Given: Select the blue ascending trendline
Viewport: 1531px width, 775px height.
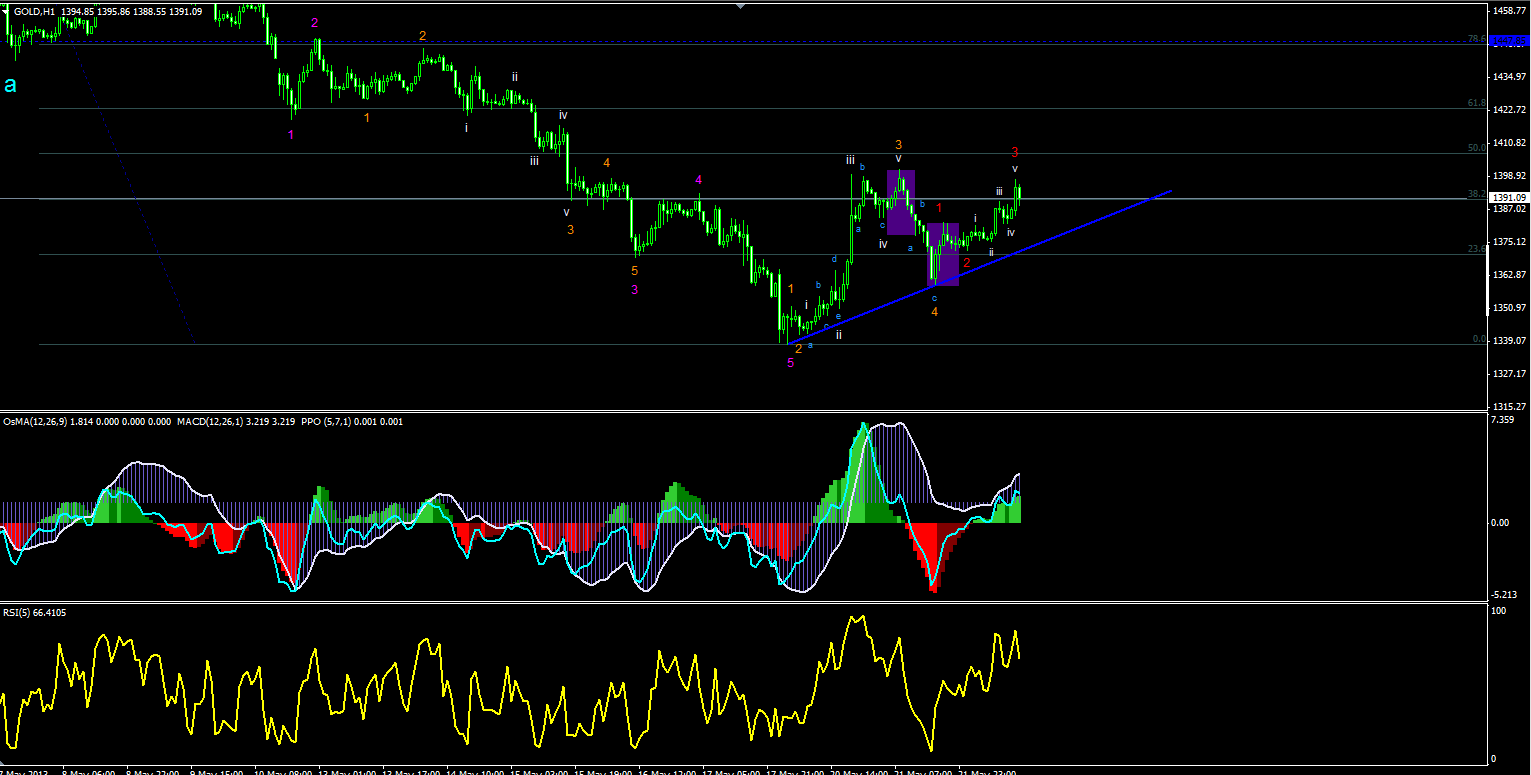Looking at the screenshot, I should point(979,267).
